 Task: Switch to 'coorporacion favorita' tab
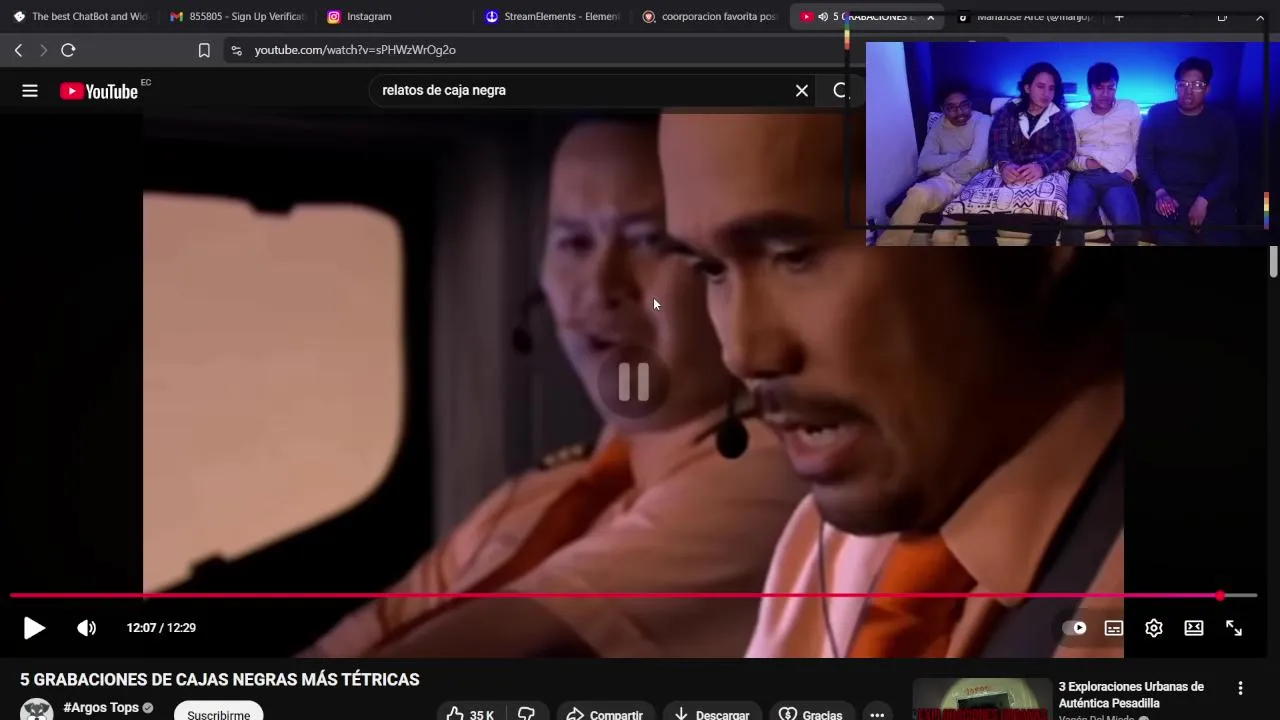pos(709,17)
